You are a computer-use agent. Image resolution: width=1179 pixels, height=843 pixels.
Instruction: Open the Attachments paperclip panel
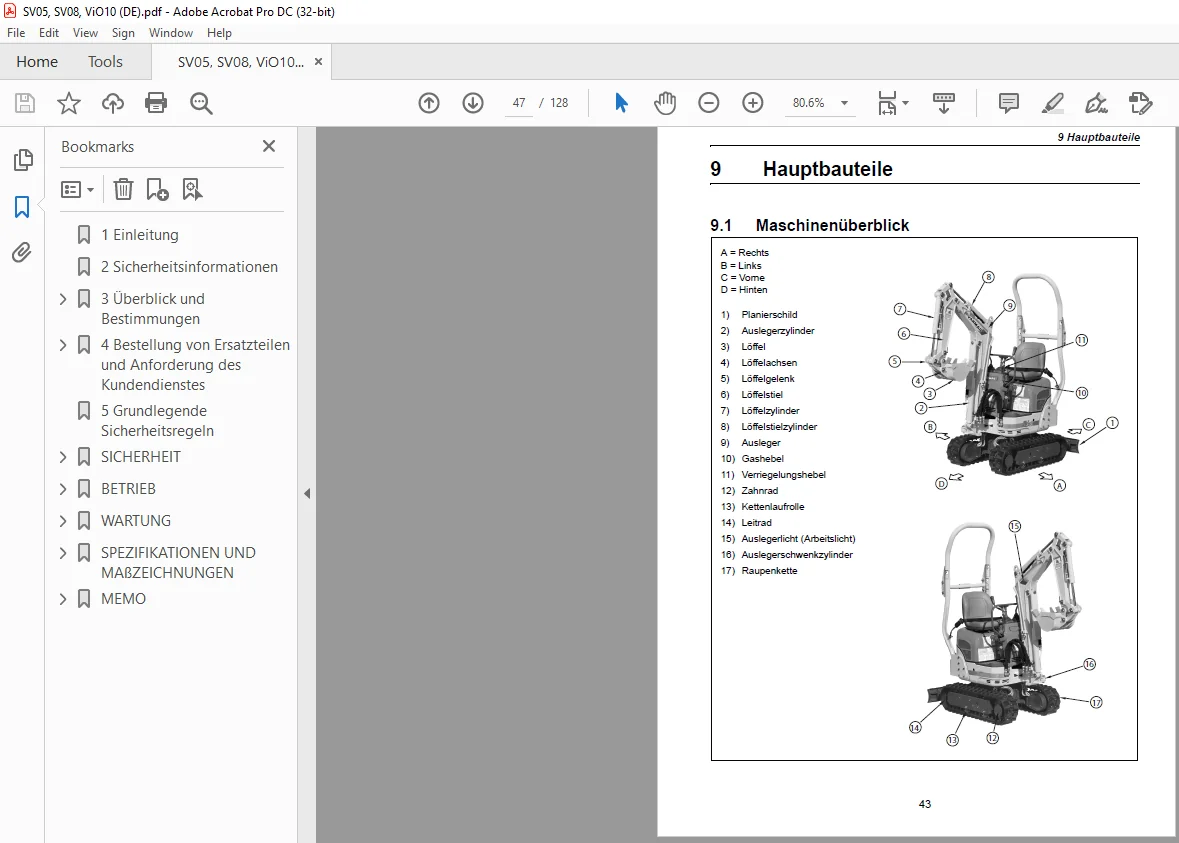click(x=22, y=252)
